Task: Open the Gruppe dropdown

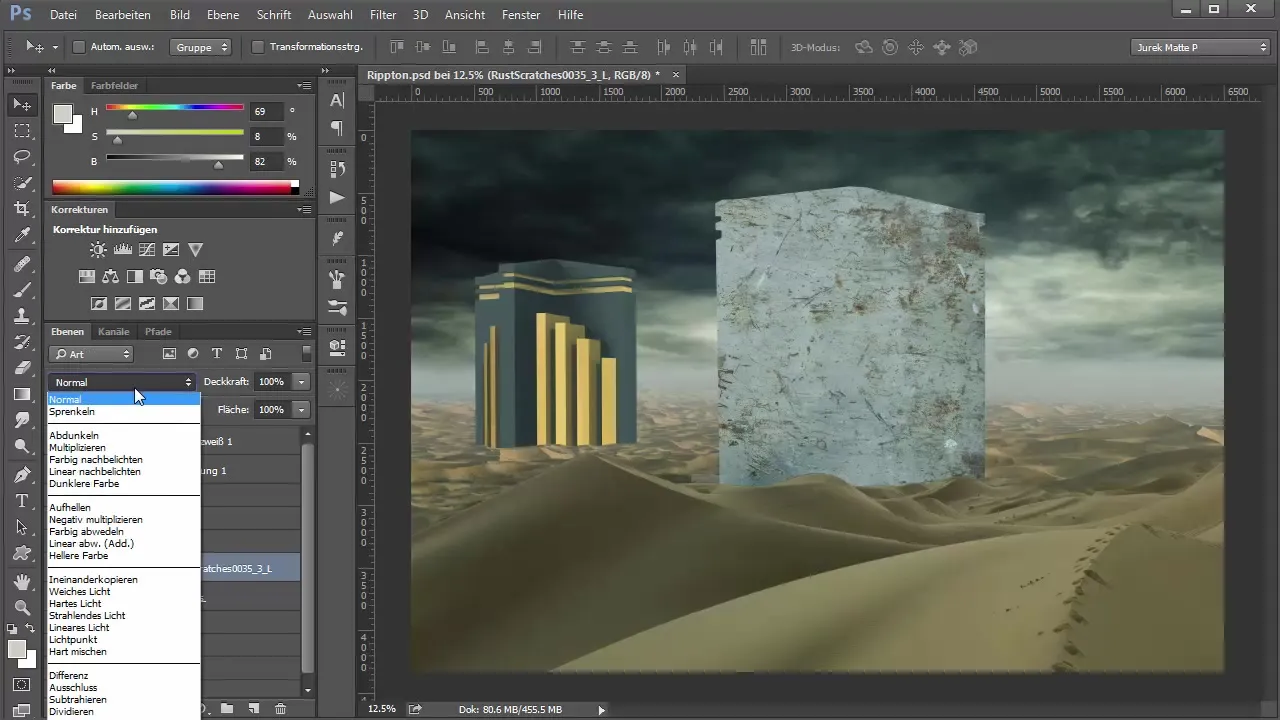Action: [x=200, y=47]
